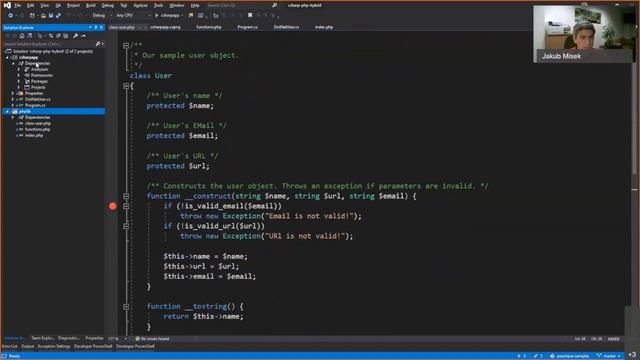Switch to csharpapp.csproj editor tab

(165, 27)
